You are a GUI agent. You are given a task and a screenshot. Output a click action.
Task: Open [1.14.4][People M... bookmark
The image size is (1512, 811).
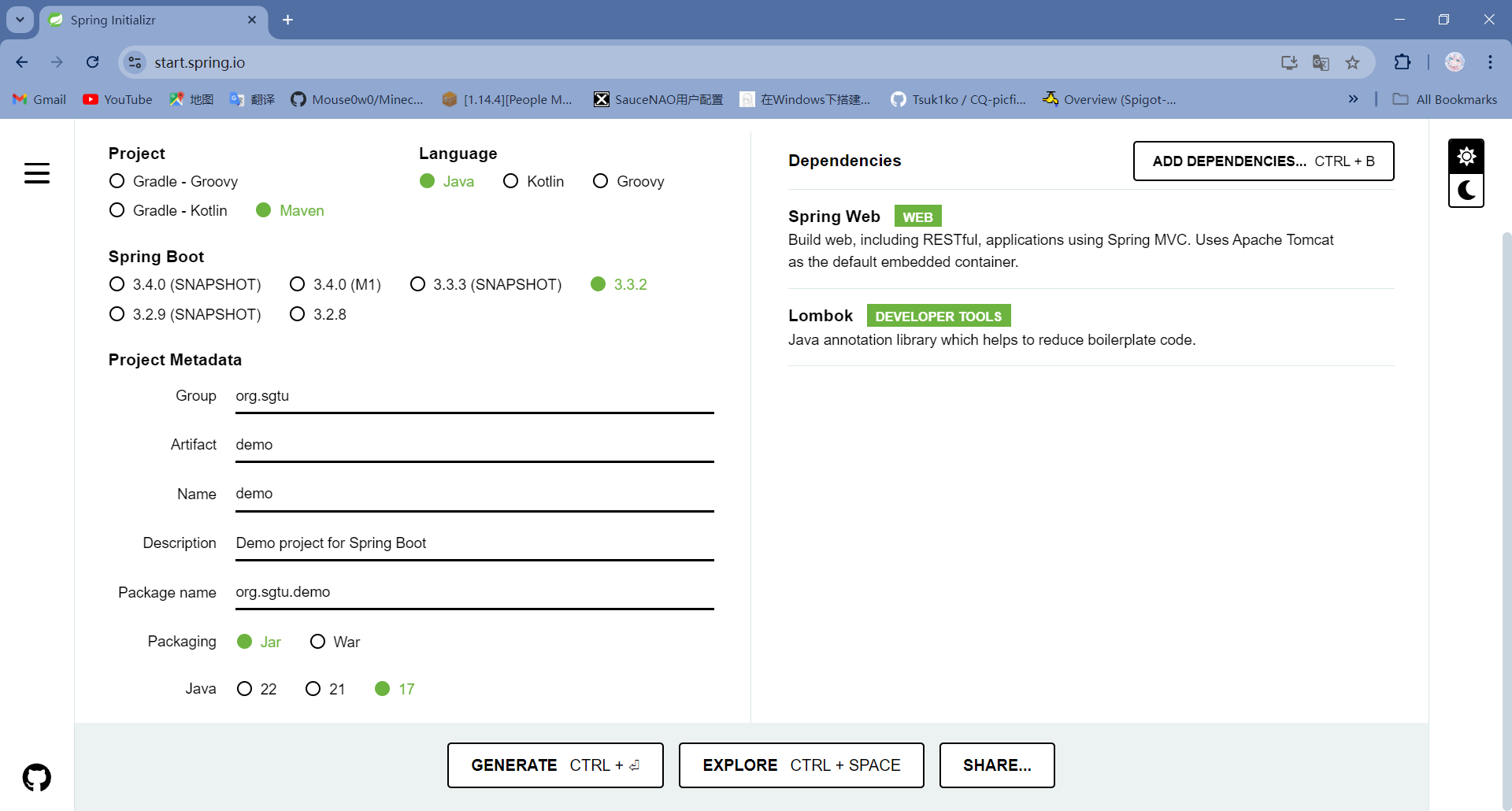(x=507, y=99)
